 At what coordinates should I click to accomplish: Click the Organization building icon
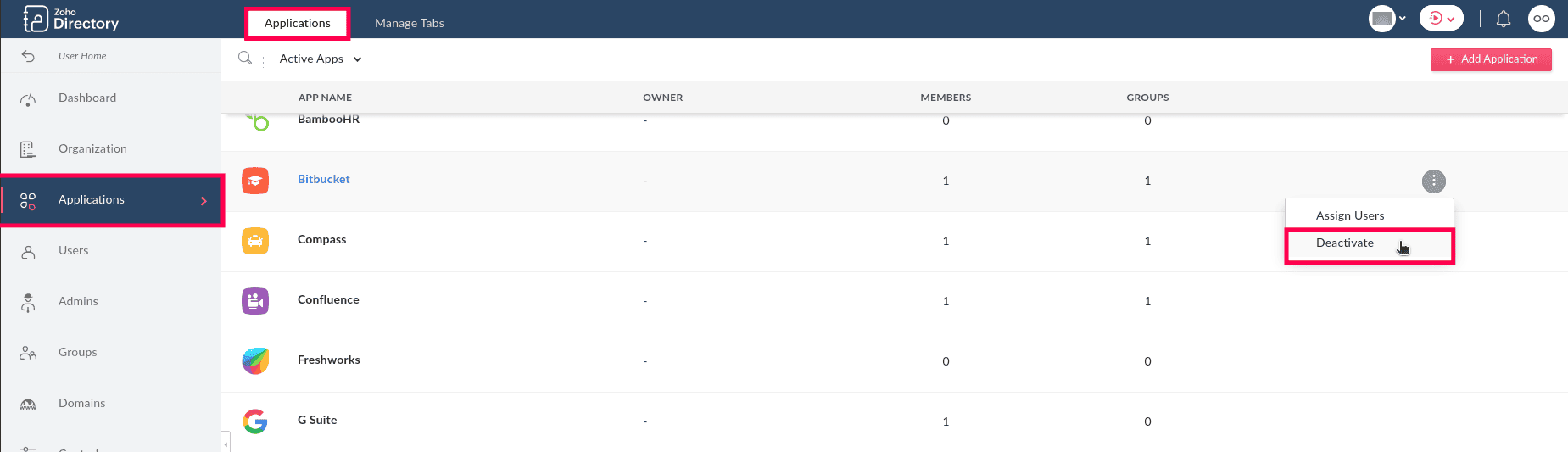pyautogui.click(x=28, y=149)
